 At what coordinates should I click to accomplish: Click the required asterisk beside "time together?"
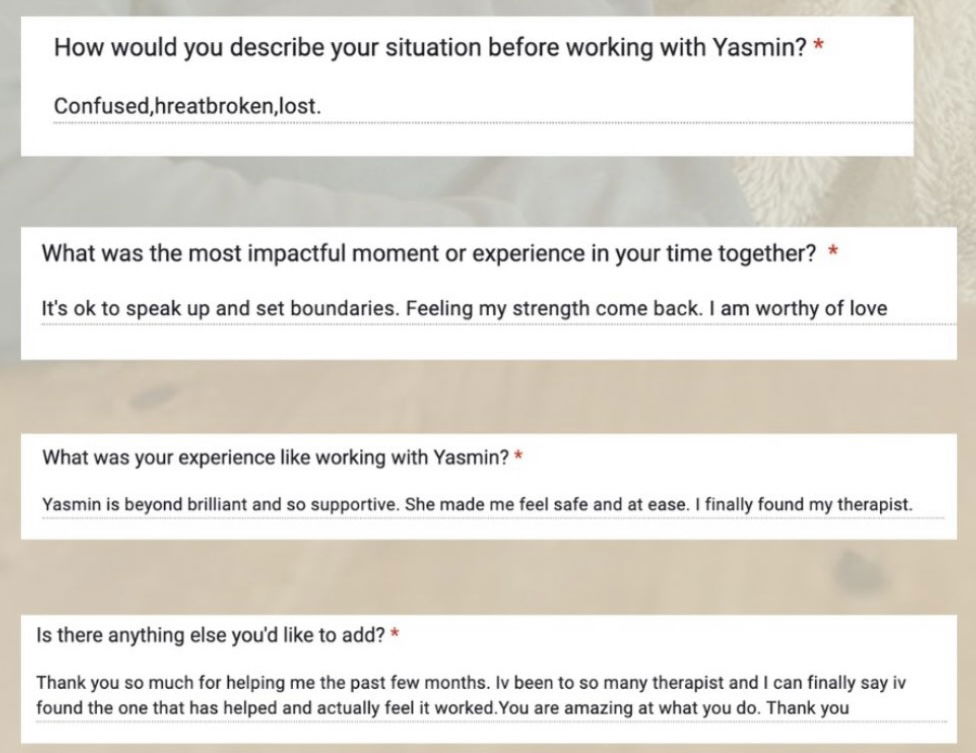pos(833,251)
